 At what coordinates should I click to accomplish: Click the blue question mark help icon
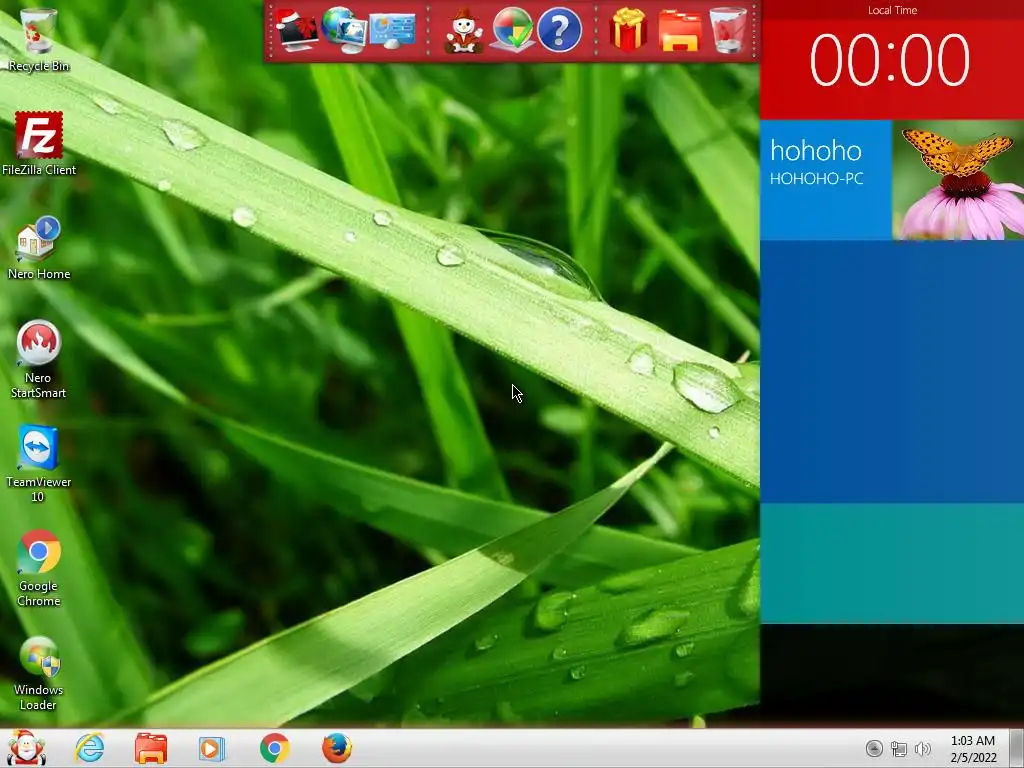coord(560,30)
